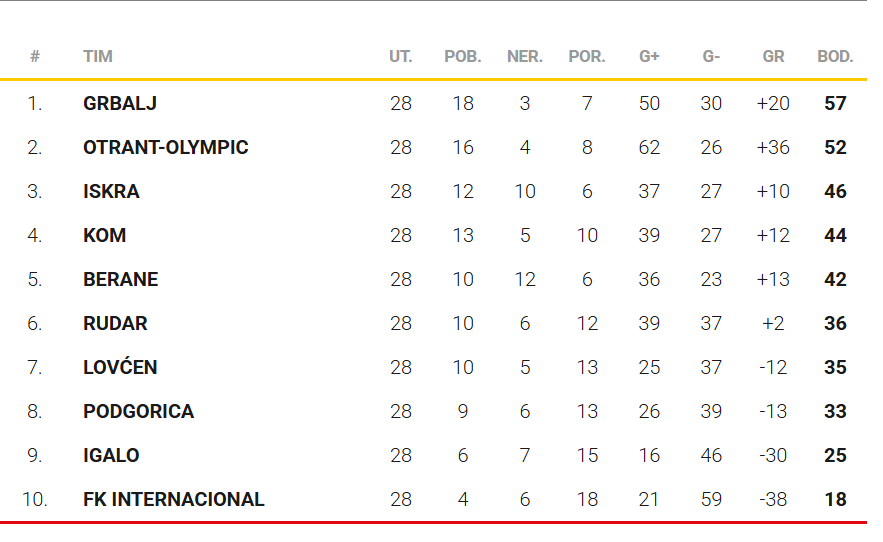Open the Igalo team link

coord(111,455)
